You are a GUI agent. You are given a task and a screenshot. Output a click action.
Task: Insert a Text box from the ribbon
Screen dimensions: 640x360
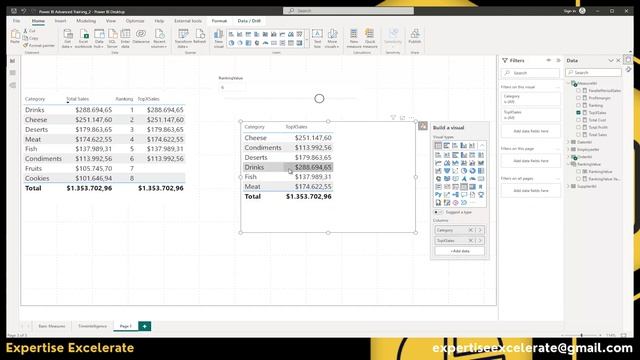coord(317,38)
